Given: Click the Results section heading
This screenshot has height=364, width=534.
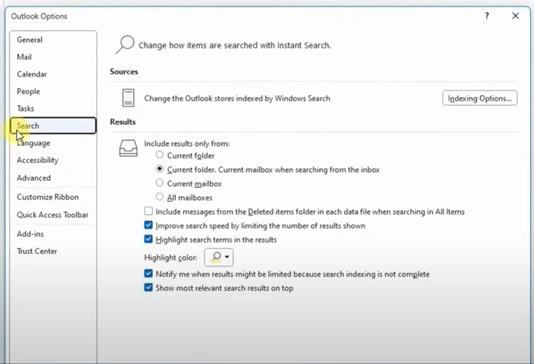Looking at the screenshot, I should pos(123,122).
